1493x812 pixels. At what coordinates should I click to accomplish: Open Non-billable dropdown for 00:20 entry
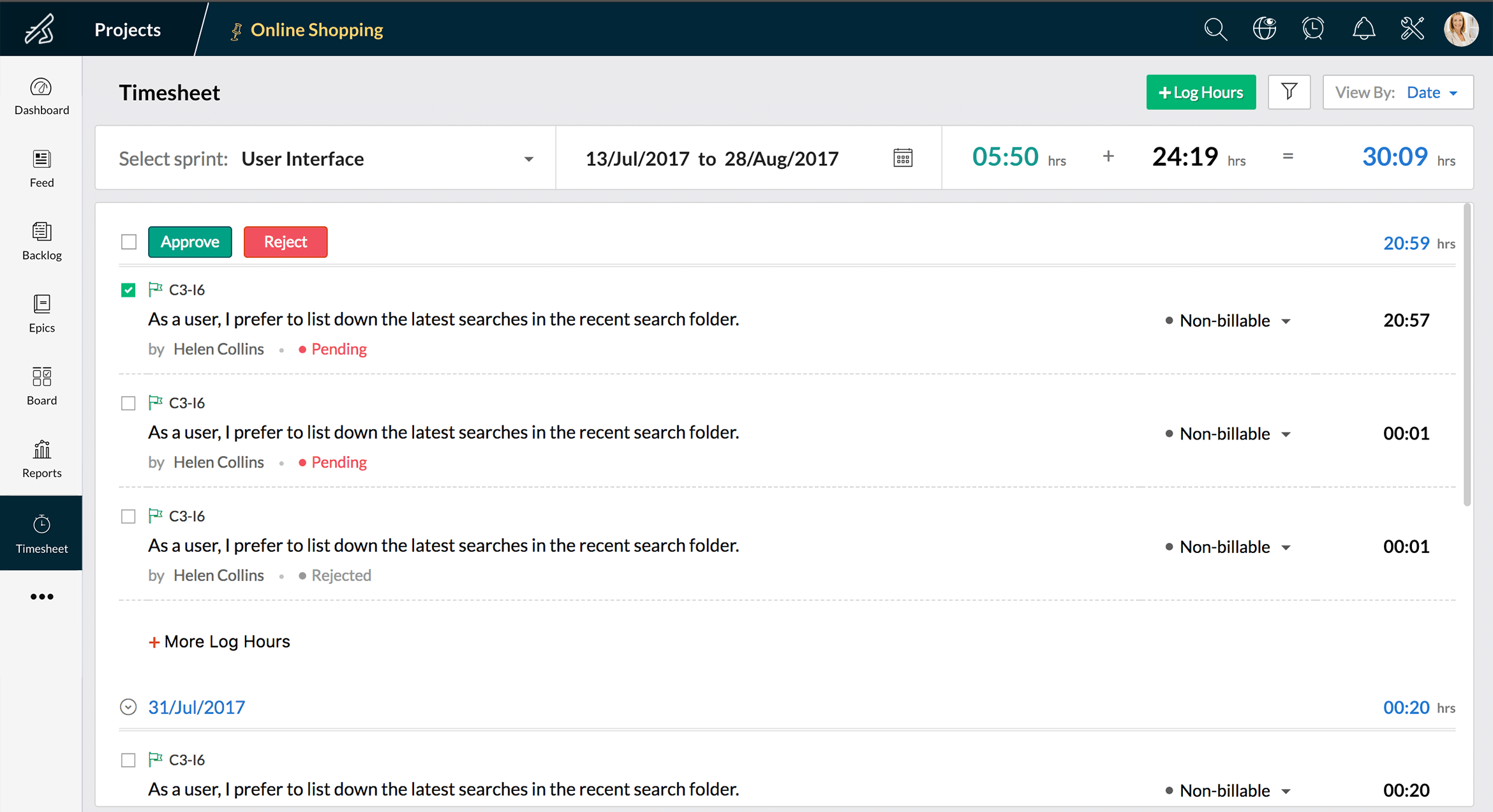coord(1228,790)
